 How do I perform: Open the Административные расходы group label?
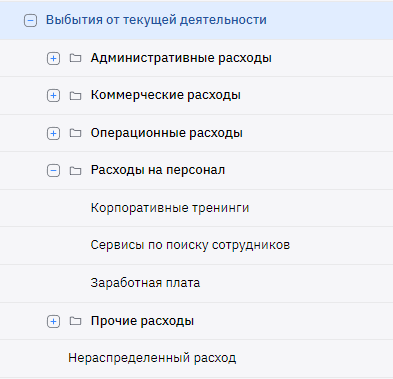pyautogui.click(x=181, y=58)
